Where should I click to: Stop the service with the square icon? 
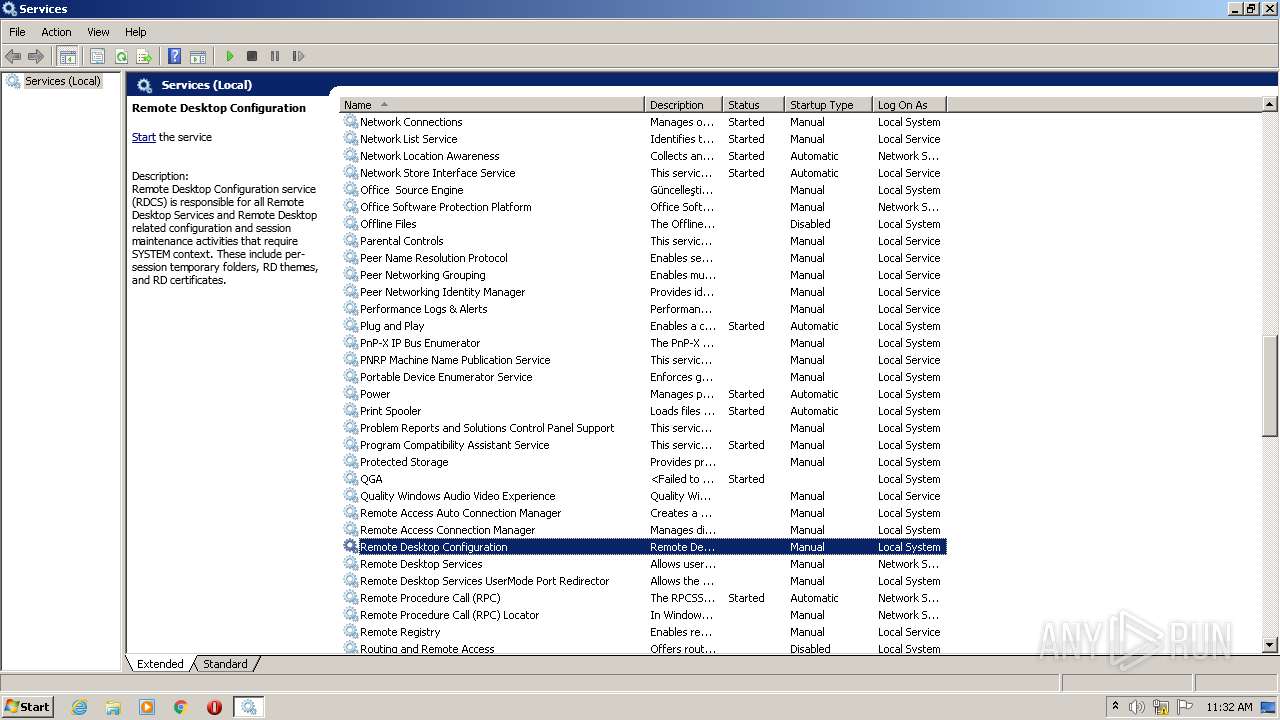(252, 56)
